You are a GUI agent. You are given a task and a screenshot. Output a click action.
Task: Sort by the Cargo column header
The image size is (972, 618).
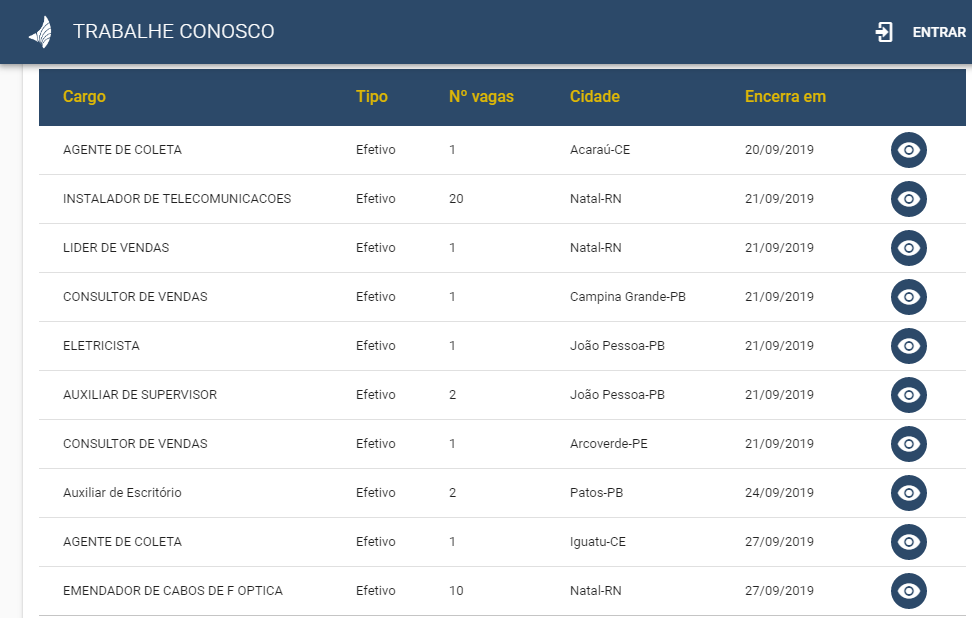pyautogui.click(x=84, y=97)
